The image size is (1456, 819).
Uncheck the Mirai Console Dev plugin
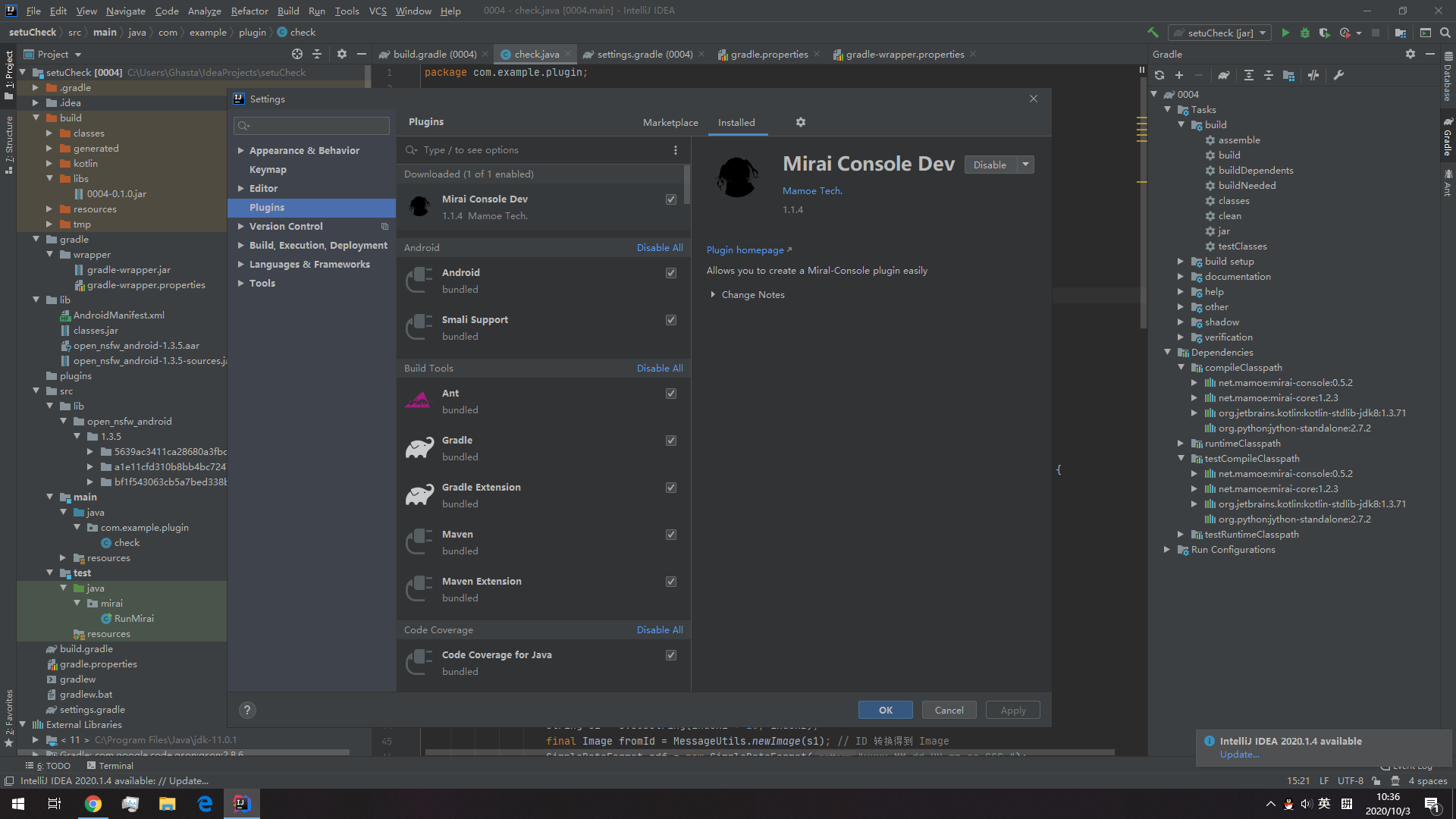(671, 199)
